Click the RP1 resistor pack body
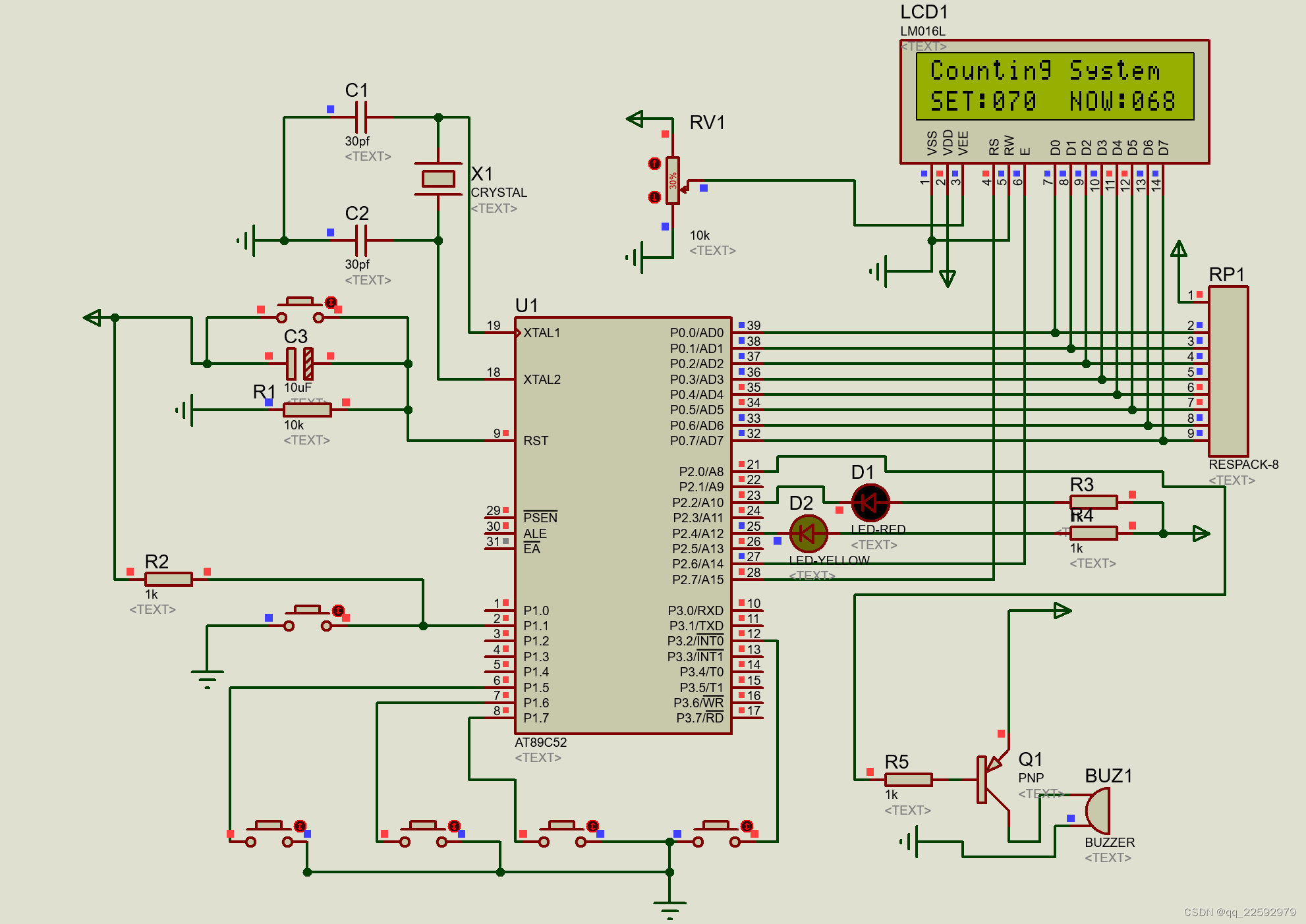 [1228, 371]
